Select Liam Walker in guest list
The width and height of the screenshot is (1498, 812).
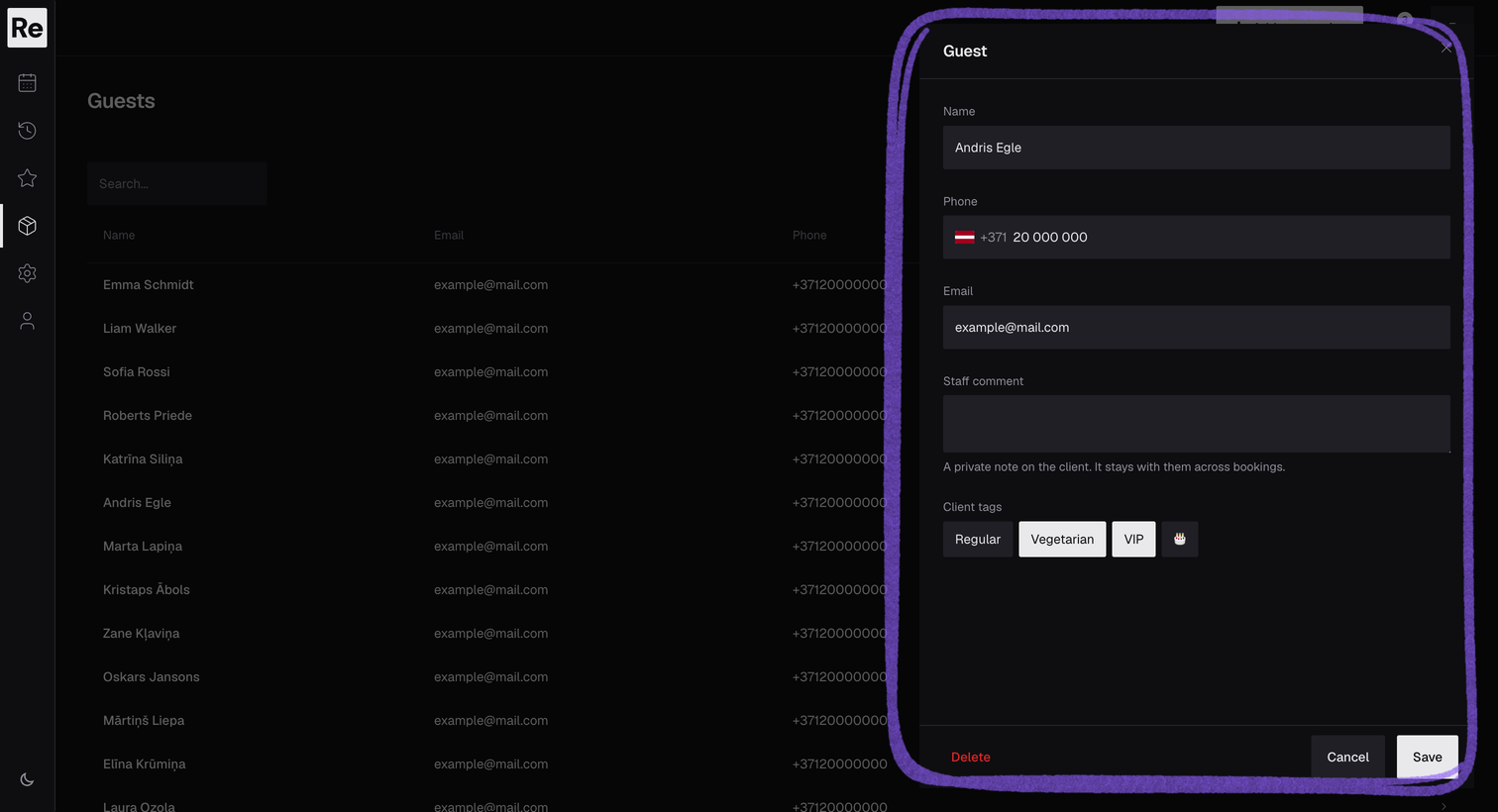click(x=140, y=329)
